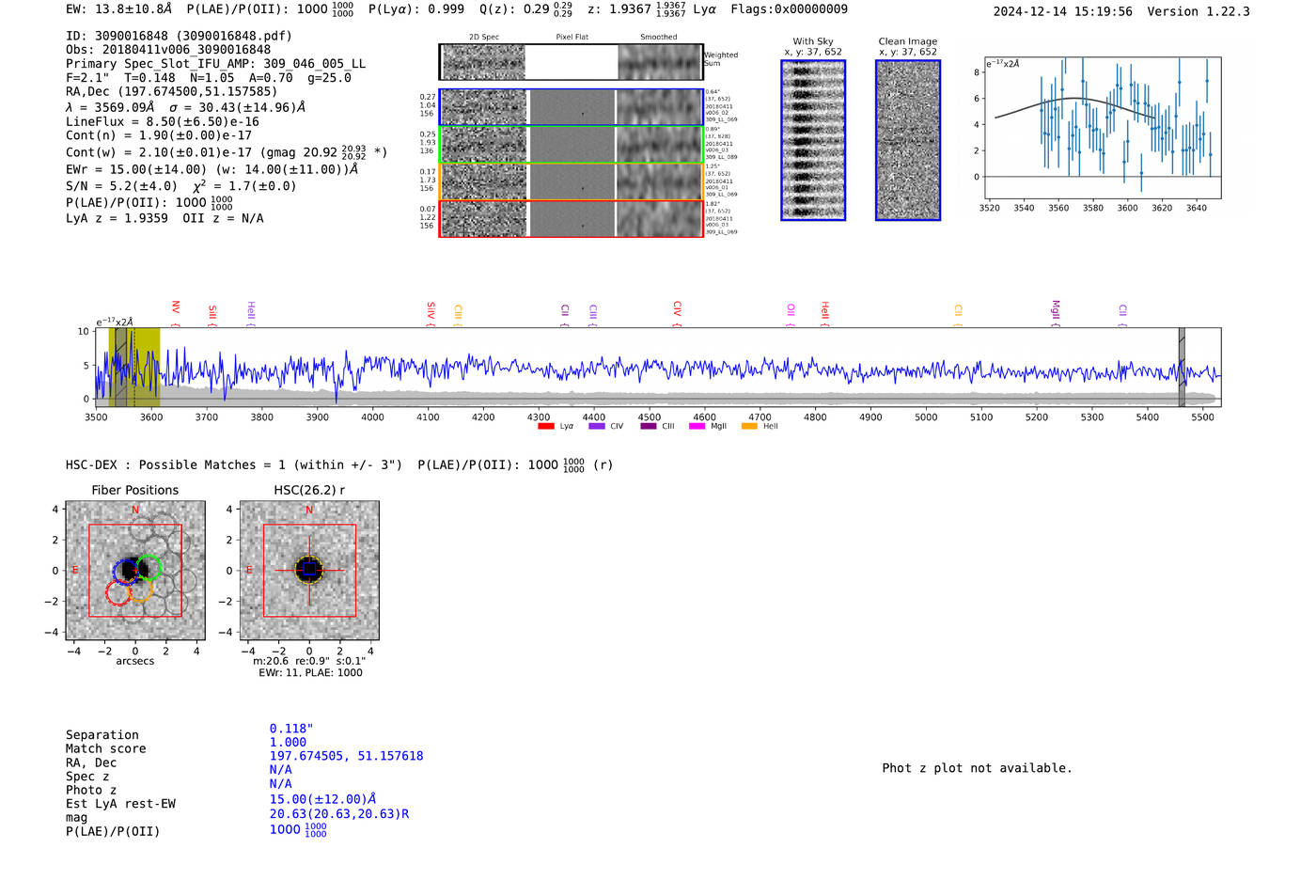Click the crosshair center in HSC r image

coord(309,570)
